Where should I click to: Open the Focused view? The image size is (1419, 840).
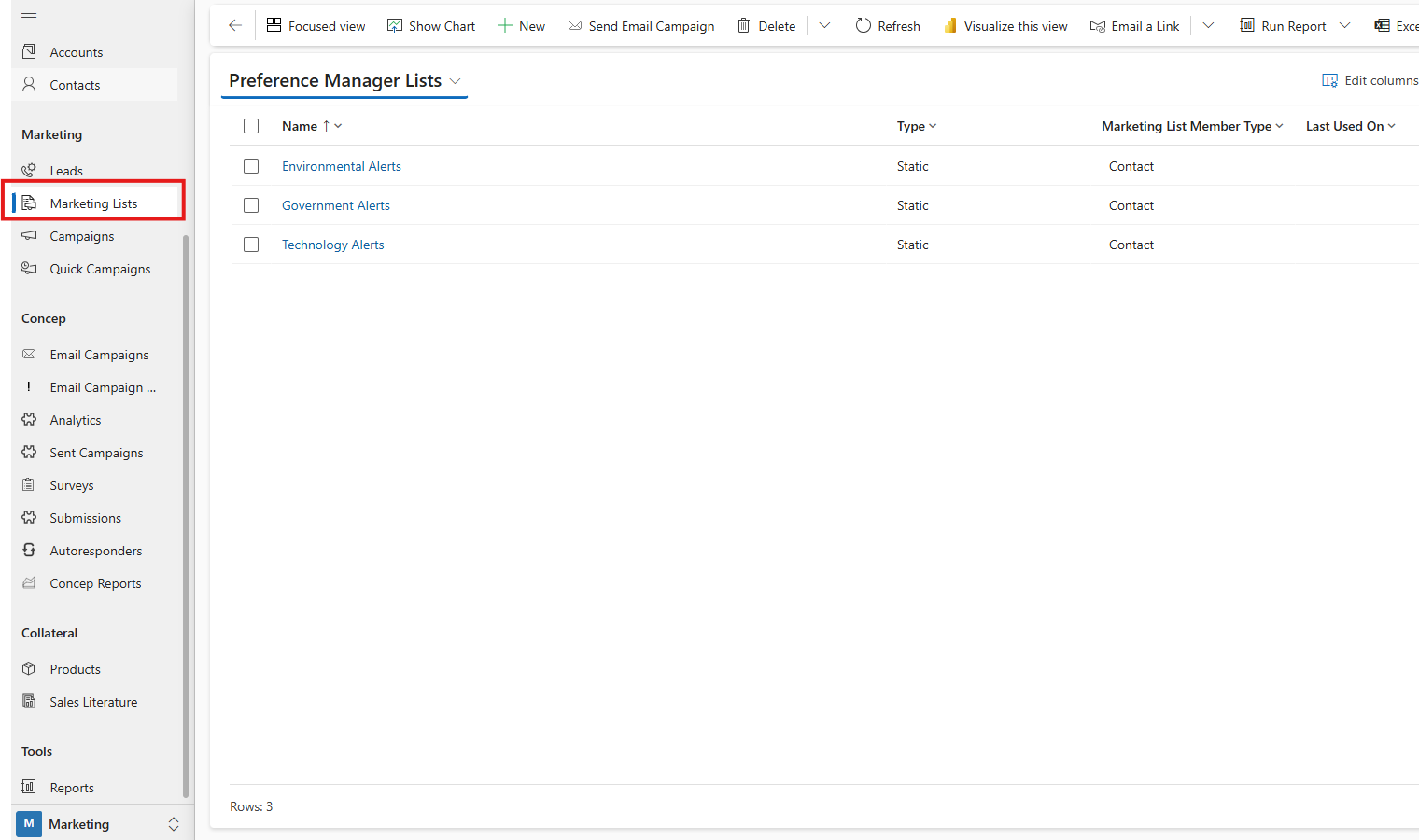pos(316,25)
